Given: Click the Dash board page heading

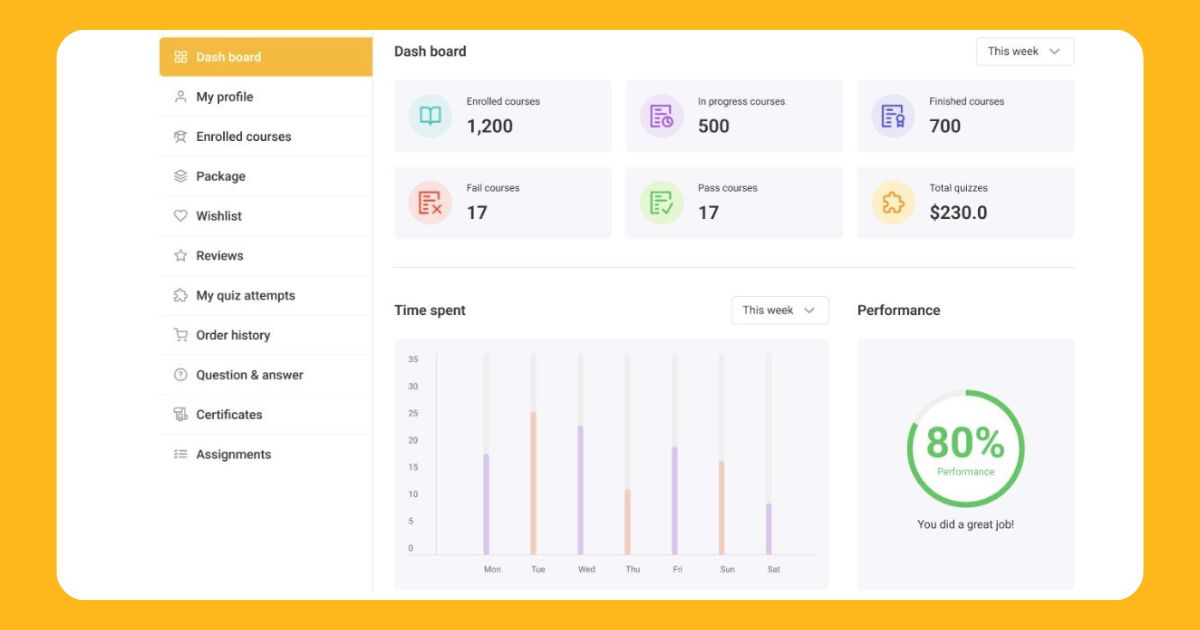Looking at the screenshot, I should click(x=430, y=51).
